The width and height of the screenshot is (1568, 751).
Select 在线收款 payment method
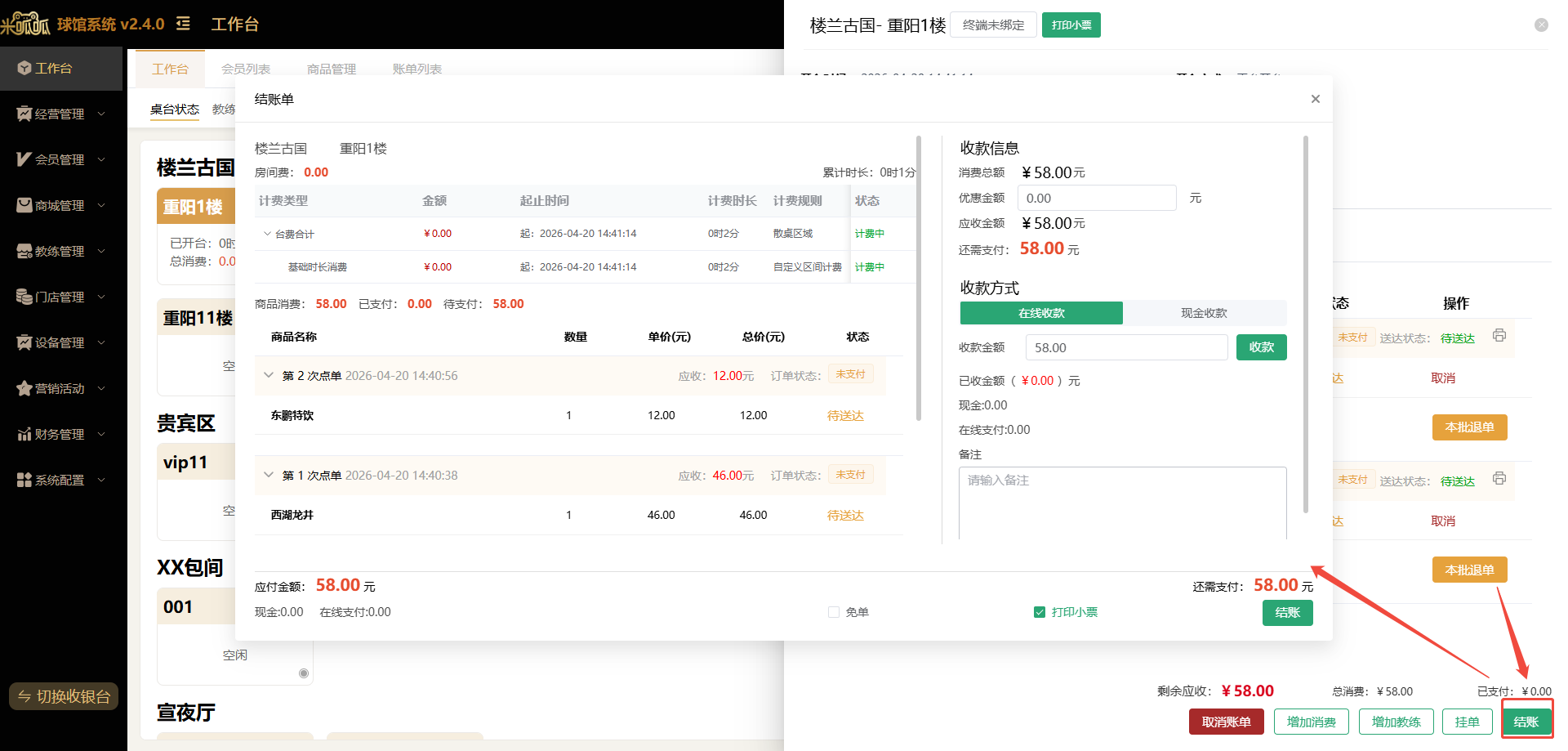(1041, 313)
